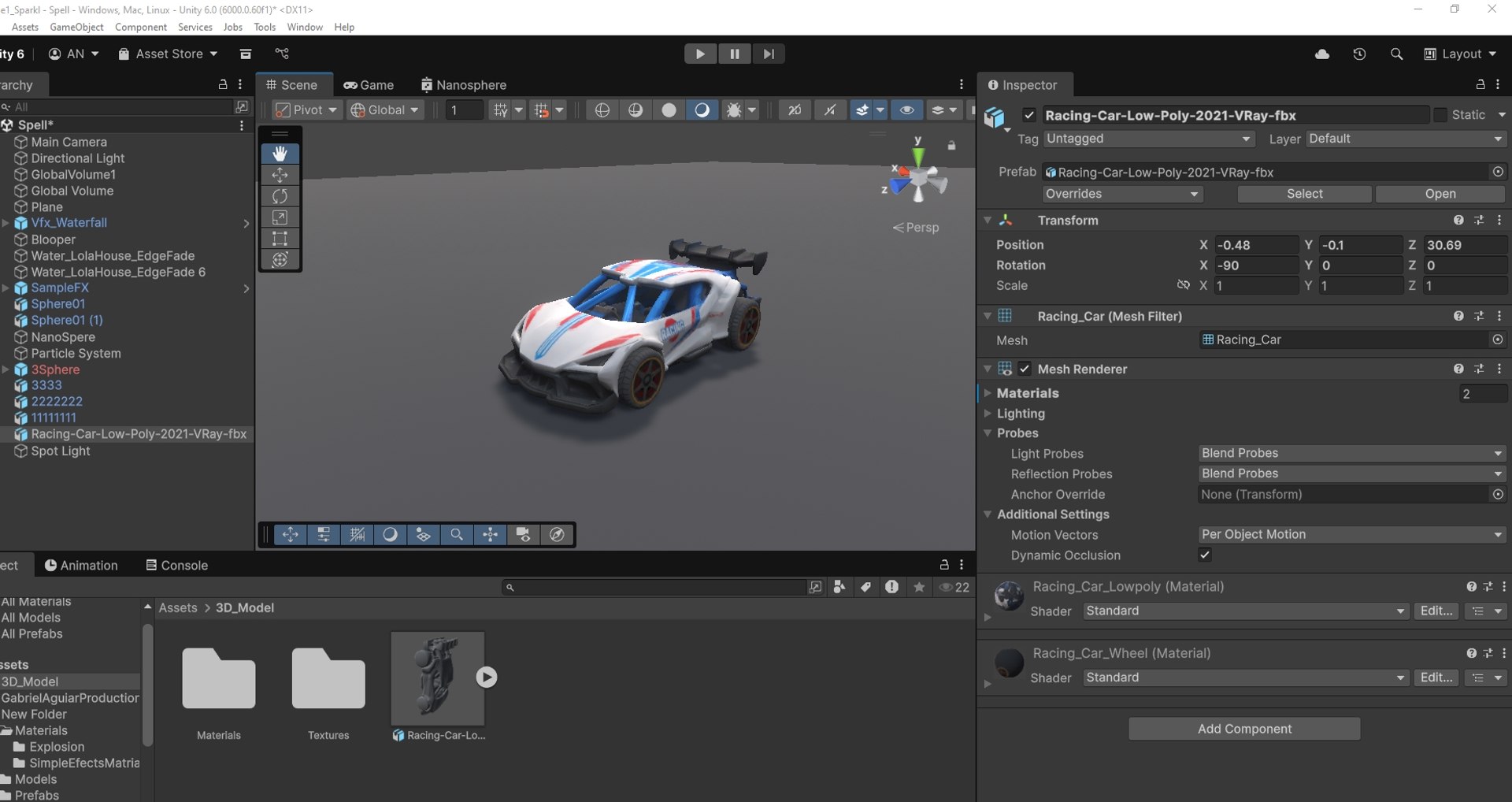Screen dimensions: 1512x802
Task: Open Motion Vectors dropdown
Action: tap(1351, 534)
